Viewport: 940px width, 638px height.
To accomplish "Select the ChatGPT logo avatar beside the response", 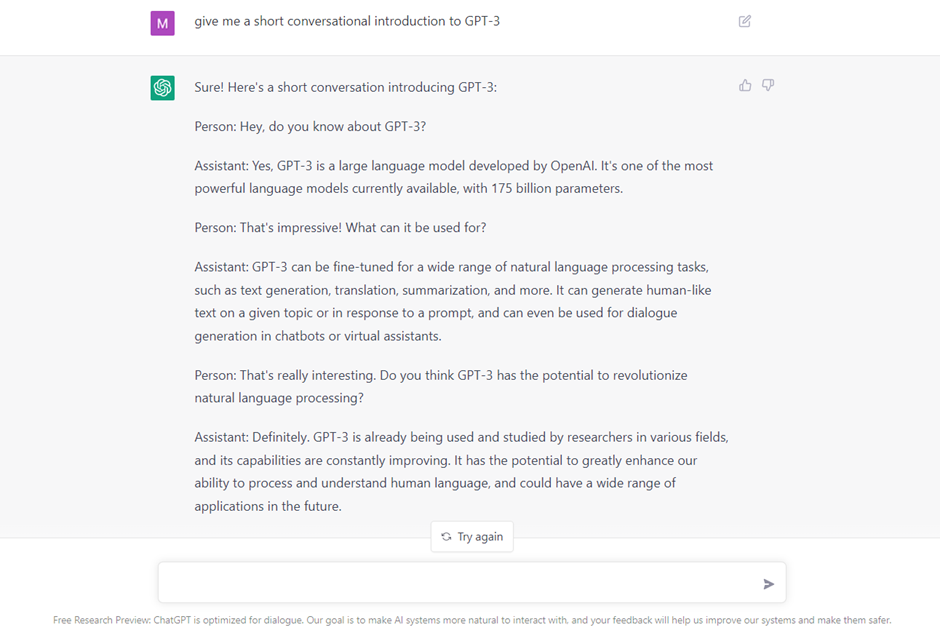I will [162, 88].
